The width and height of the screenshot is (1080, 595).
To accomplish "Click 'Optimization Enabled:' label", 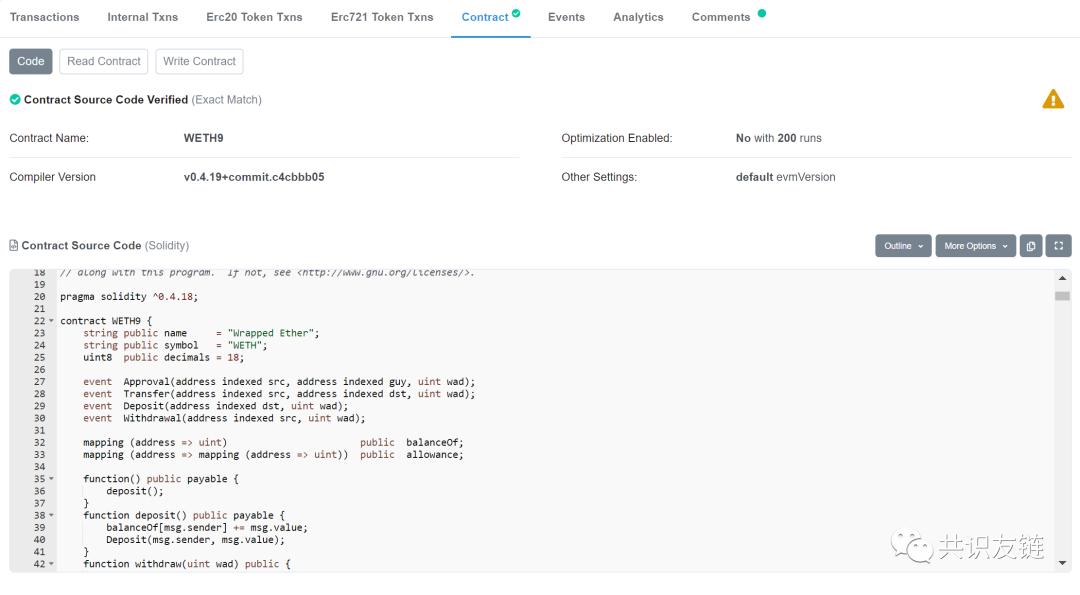I will [x=616, y=138].
